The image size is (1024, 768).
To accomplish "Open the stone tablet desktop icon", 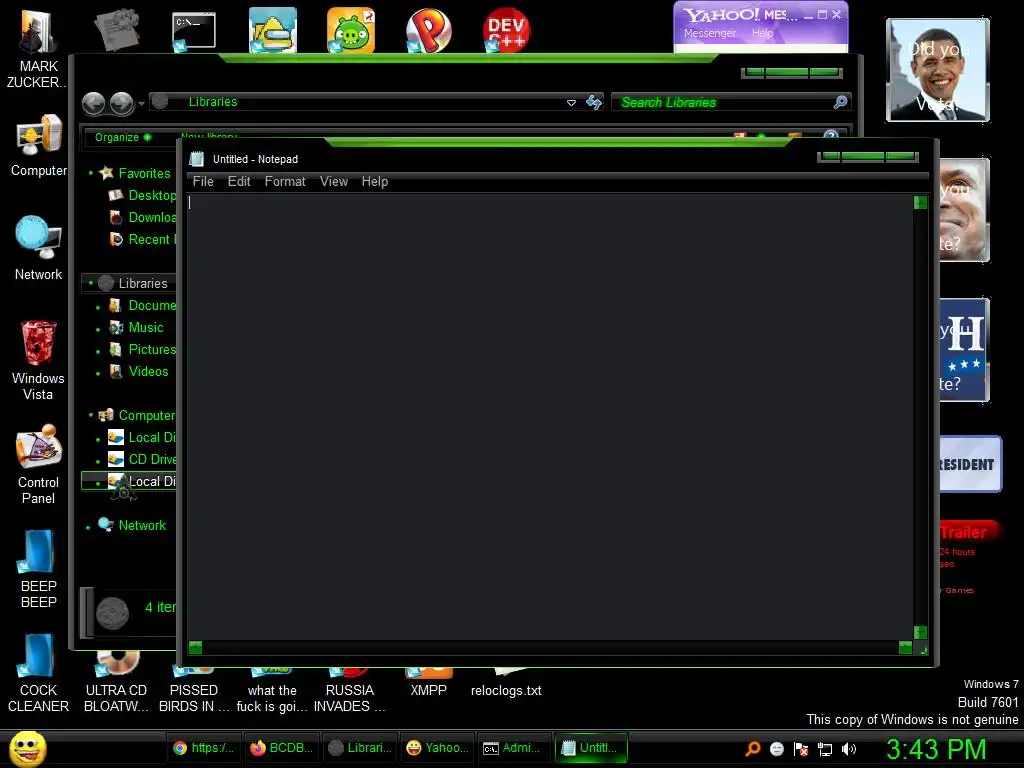I will click(x=116, y=30).
